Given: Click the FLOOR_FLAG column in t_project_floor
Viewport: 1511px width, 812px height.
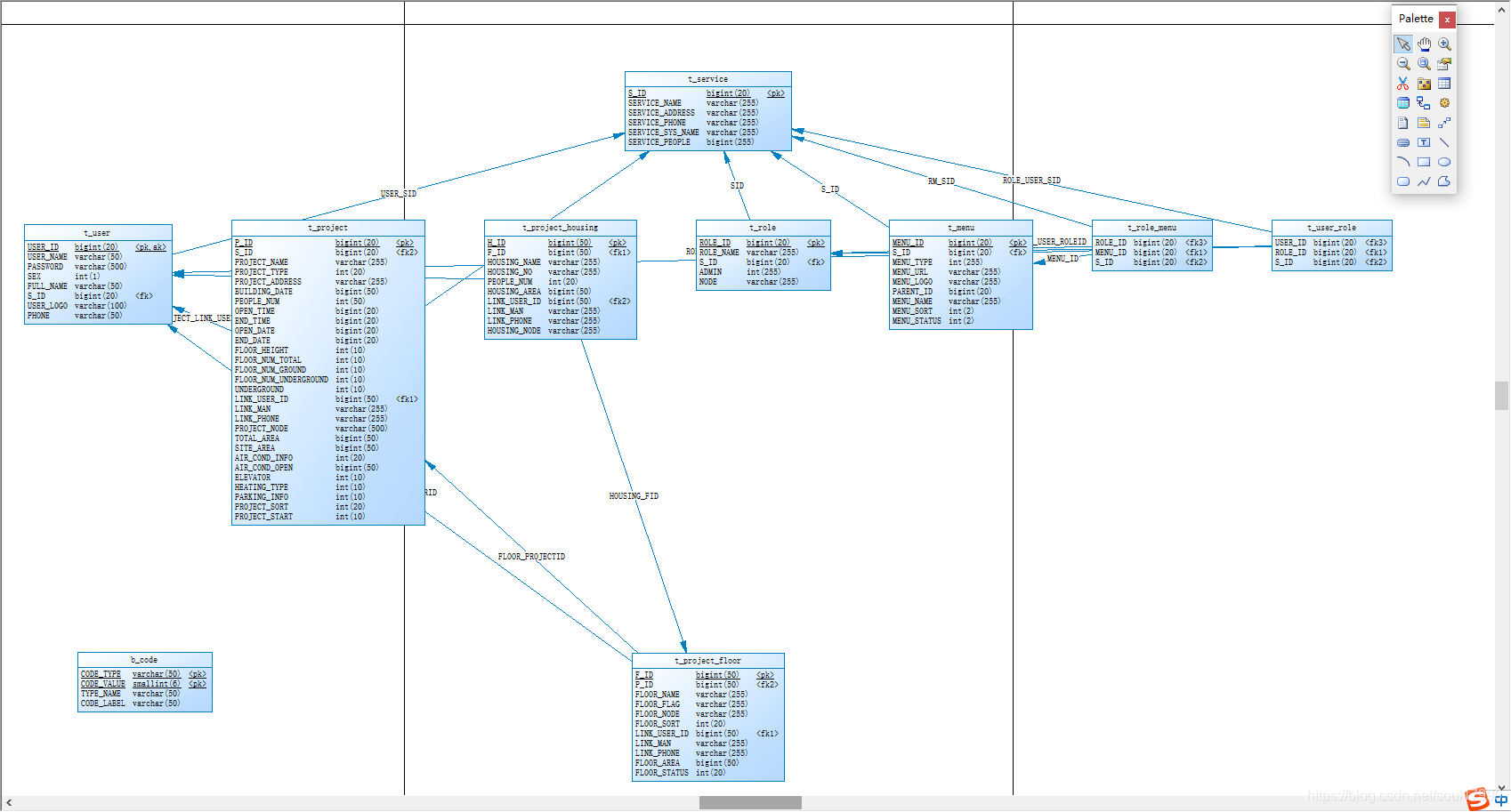Looking at the screenshot, I should click(708, 704).
